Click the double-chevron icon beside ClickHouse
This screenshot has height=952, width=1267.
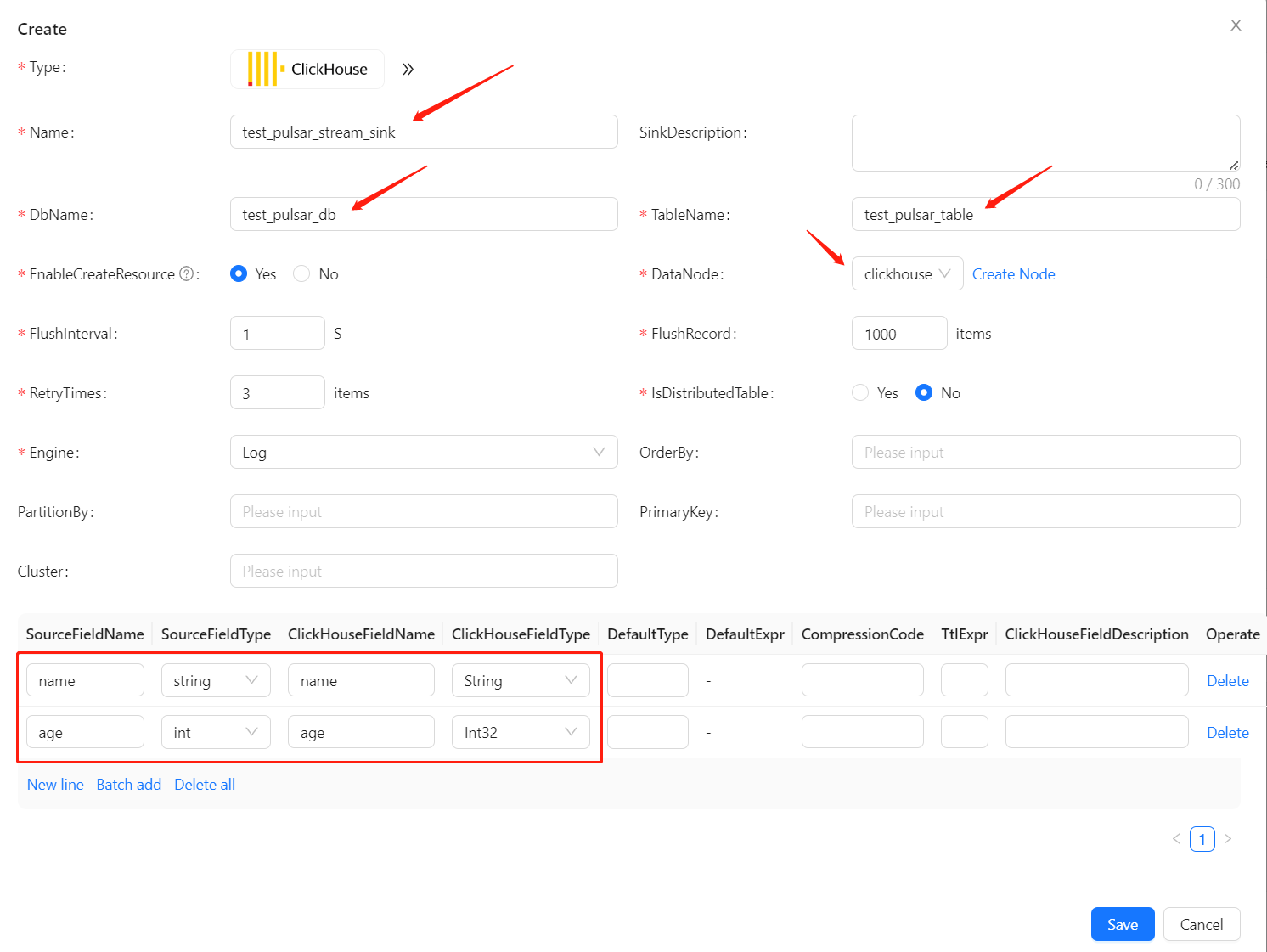pyautogui.click(x=408, y=70)
